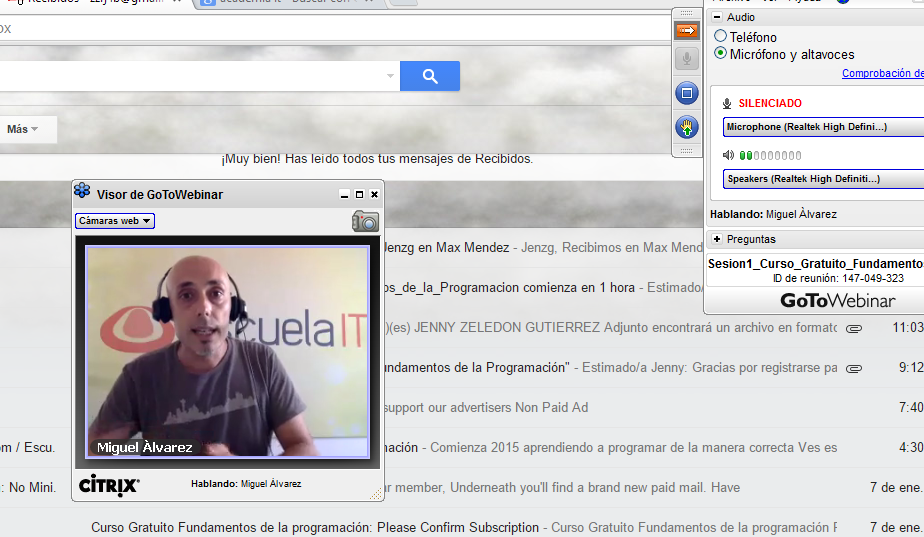Viewport: 924px width, 537px height.
Task: Select Micrófono y altavoces radio button
Action: [721, 53]
